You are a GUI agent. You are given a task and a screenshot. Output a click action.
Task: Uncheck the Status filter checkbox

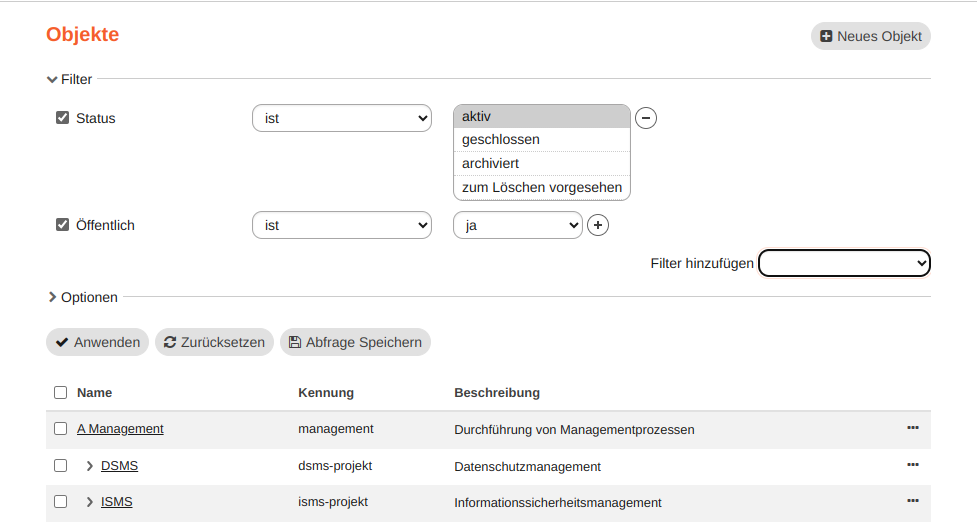click(x=62, y=118)
